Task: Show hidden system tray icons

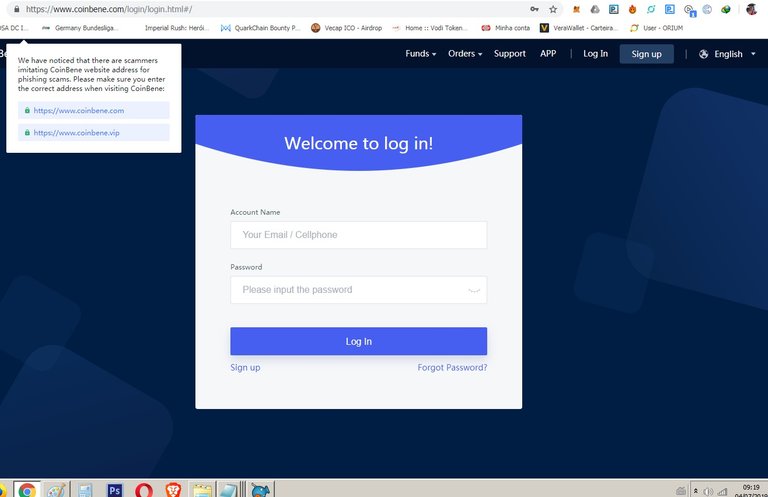Action: [x=695, y=491]
